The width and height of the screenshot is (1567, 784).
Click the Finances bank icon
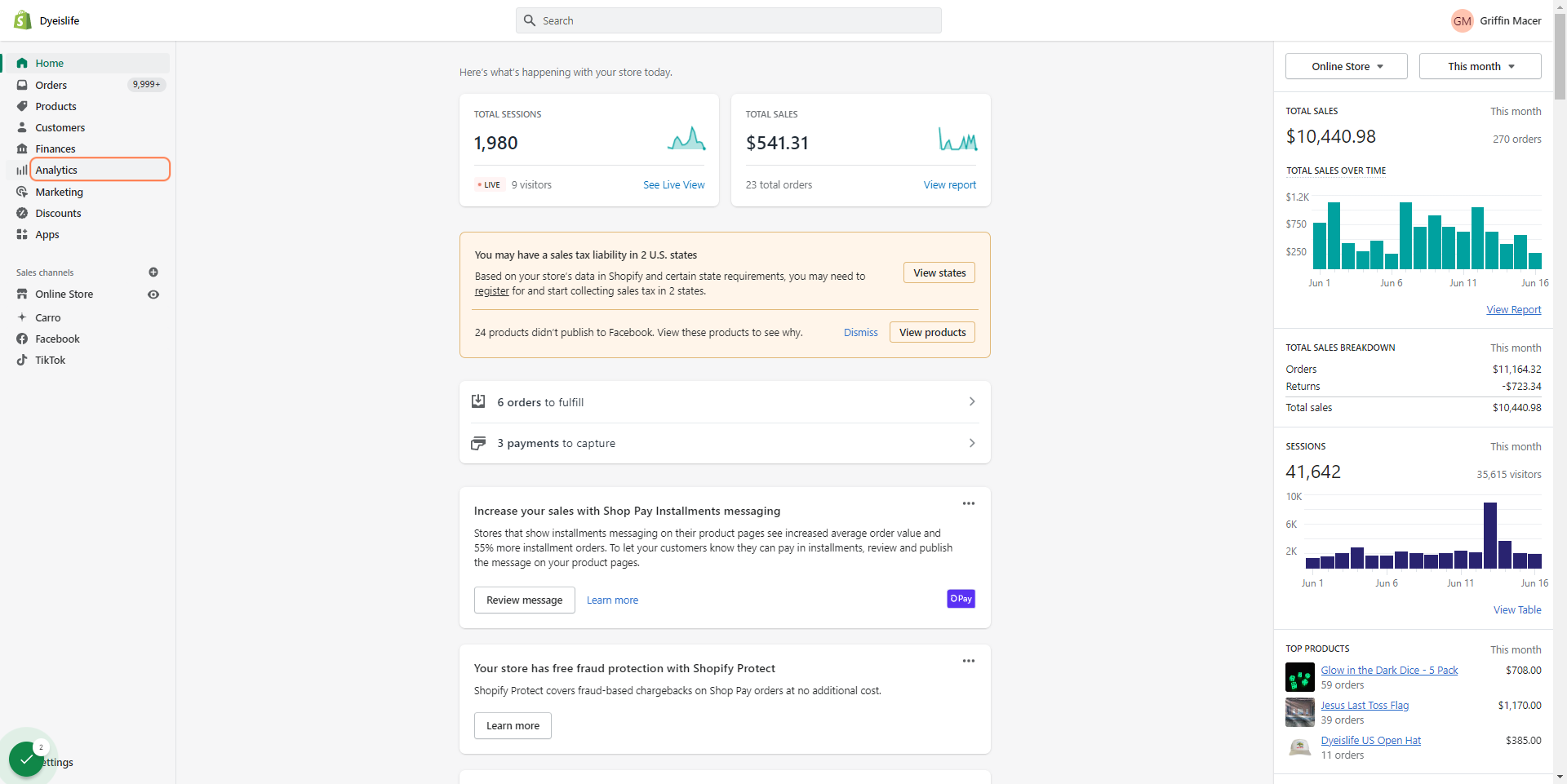click(x=22, y=148)
